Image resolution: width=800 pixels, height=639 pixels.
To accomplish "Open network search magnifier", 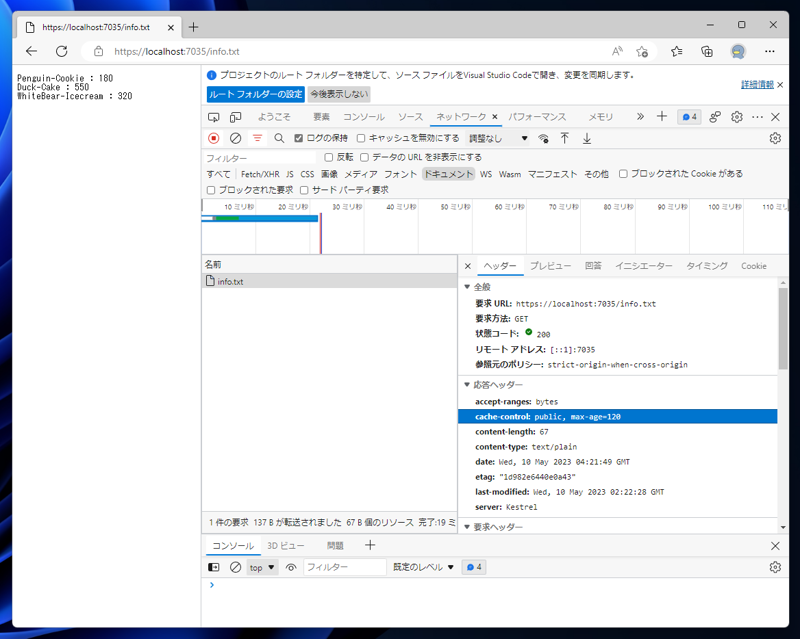I will pos(279,138).
